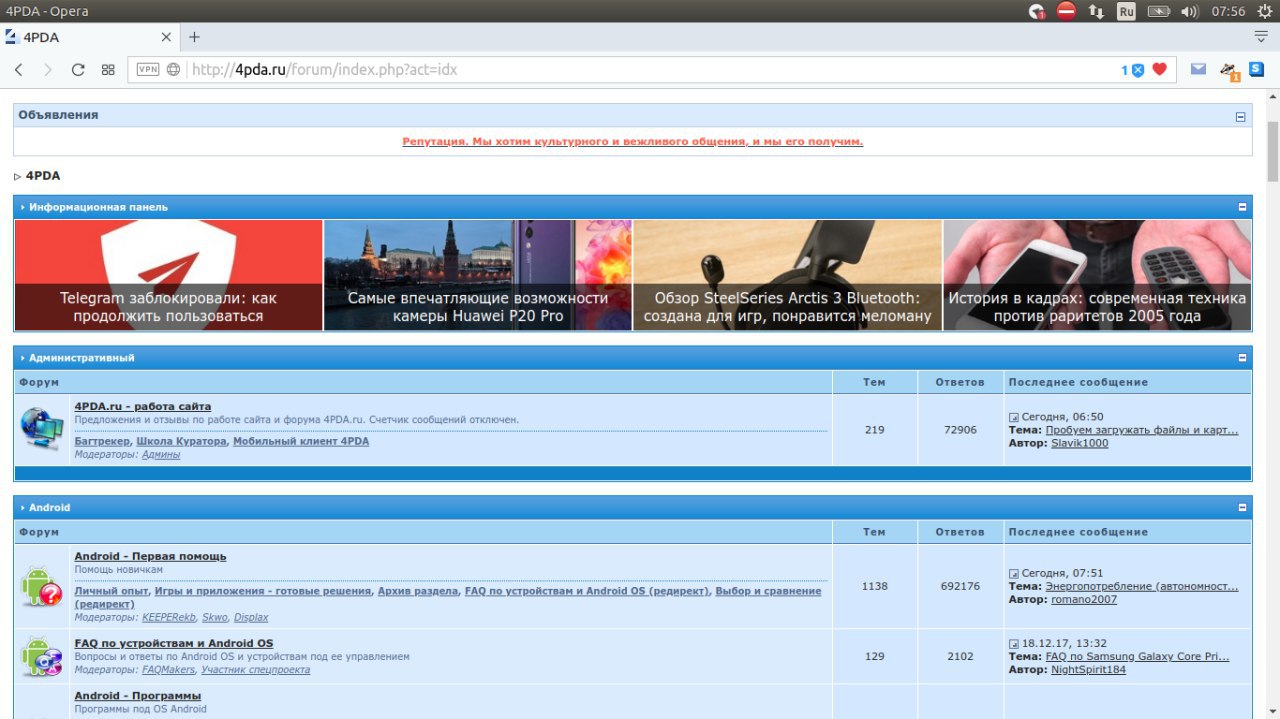The height and width of the screenshot is (719, 1280).
Task: Open Android - Программы forum
Action: (x=137, y=695)
